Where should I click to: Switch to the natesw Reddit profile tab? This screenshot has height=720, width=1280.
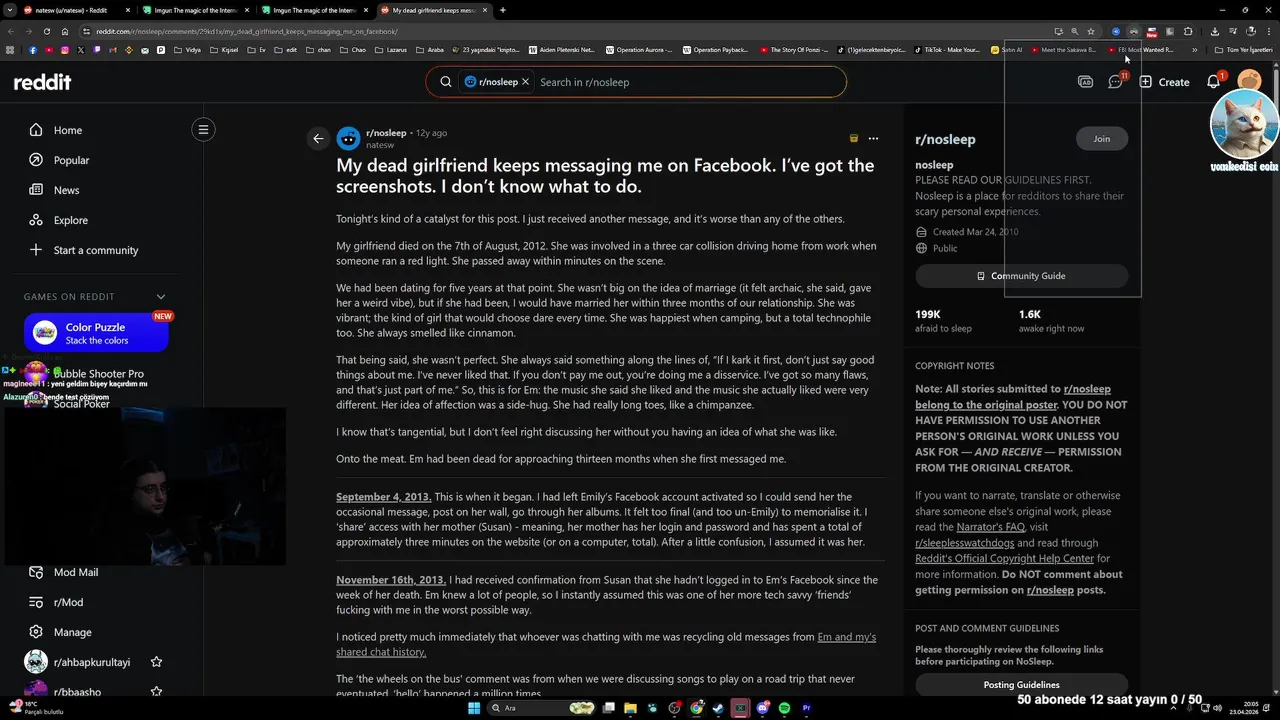tap(76, 10)
